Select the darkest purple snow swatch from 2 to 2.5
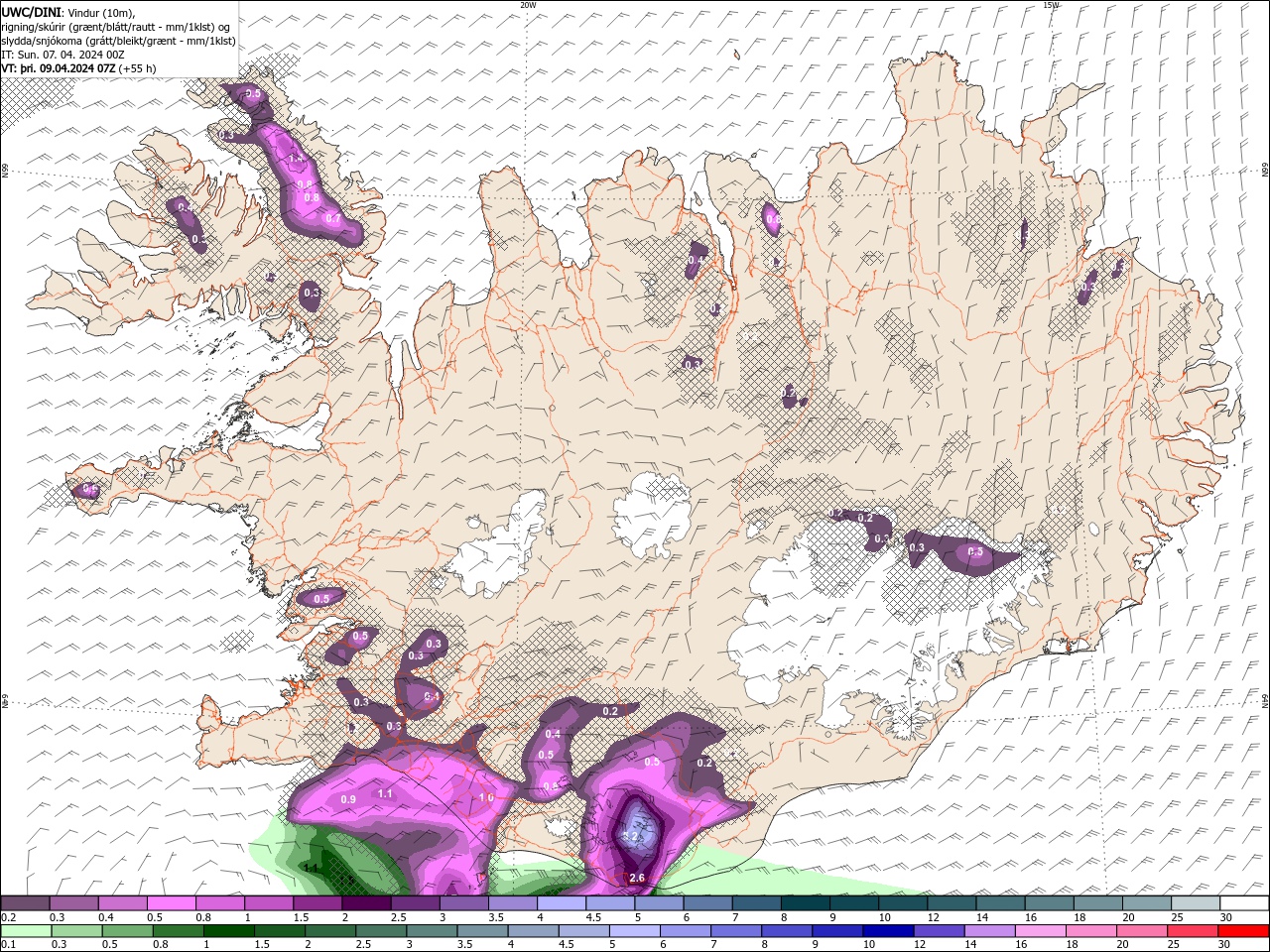Viewport: 1270px width, 952px height. pyautogui.click(x=366, y=903)
